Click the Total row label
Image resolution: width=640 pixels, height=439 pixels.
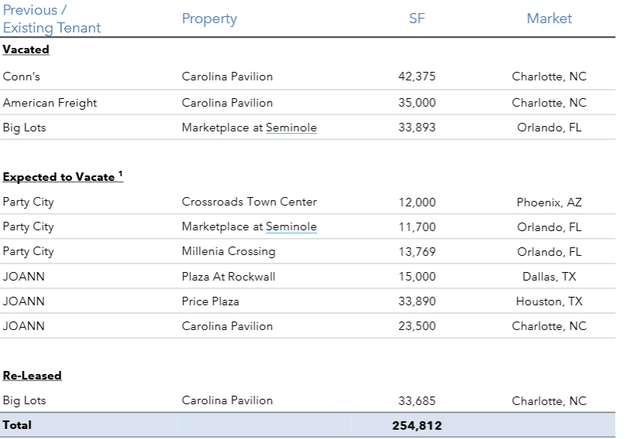coord(17,425)
